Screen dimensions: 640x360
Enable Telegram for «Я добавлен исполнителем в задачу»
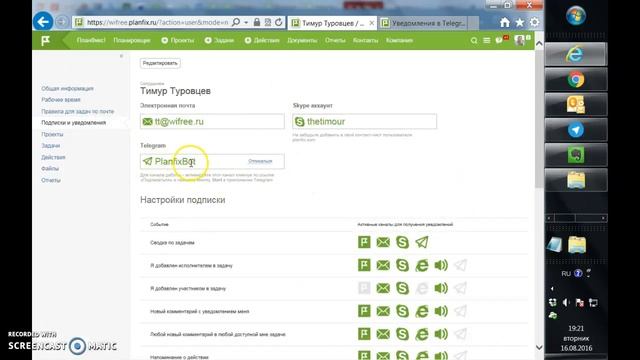(x=460, y=265)
